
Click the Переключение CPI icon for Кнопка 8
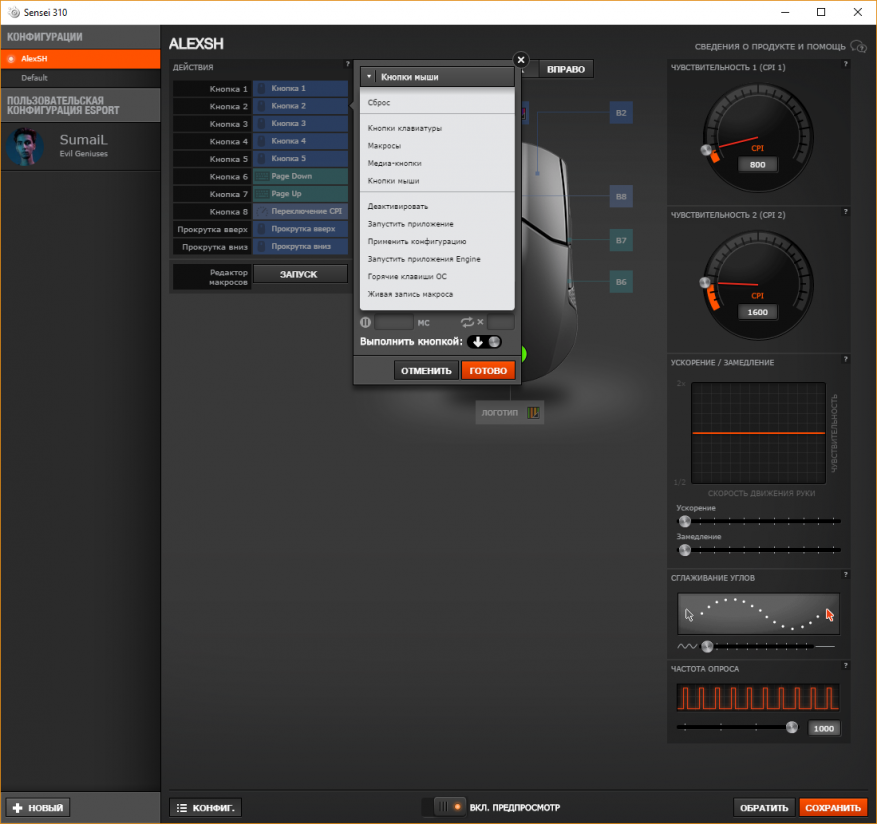(x=262, y=211)
